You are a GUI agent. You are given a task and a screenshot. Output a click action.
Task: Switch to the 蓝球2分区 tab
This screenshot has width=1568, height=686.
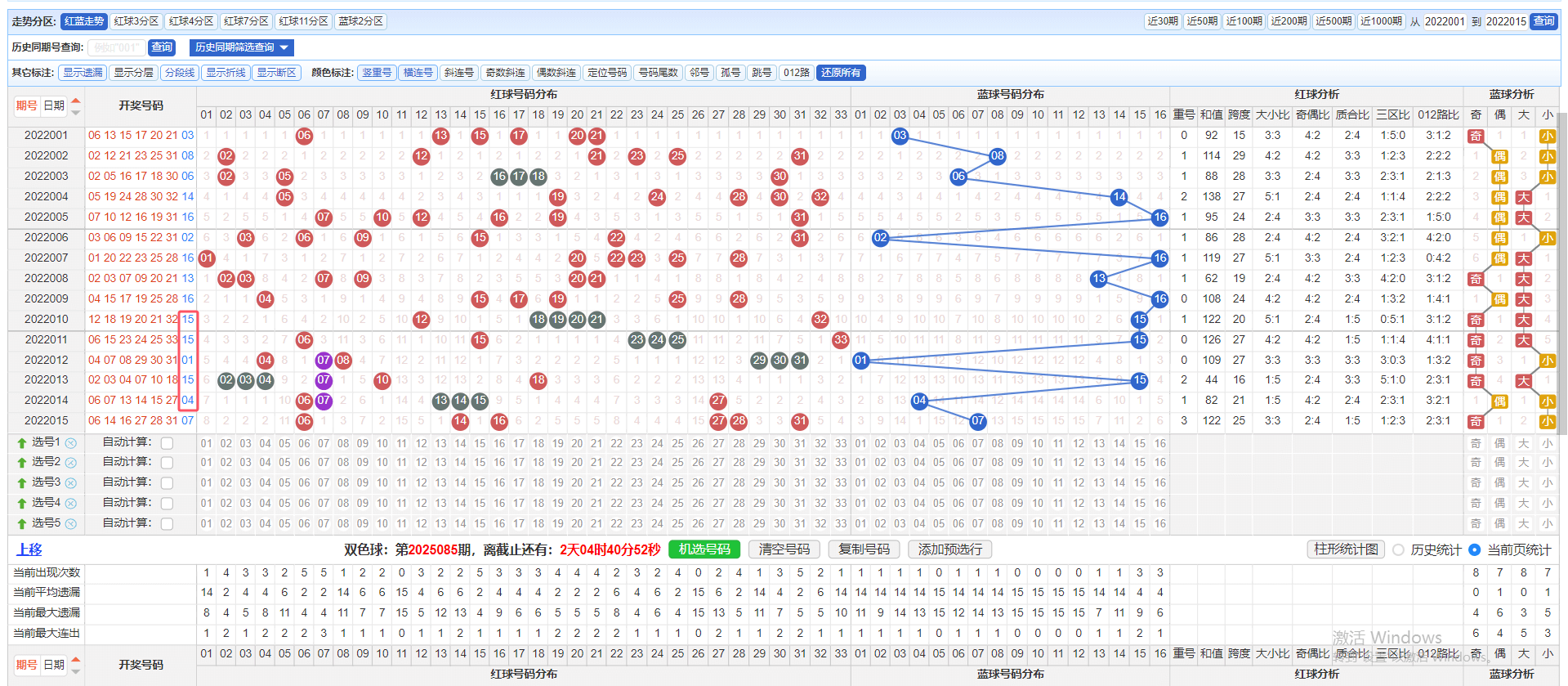pos(360,21)
